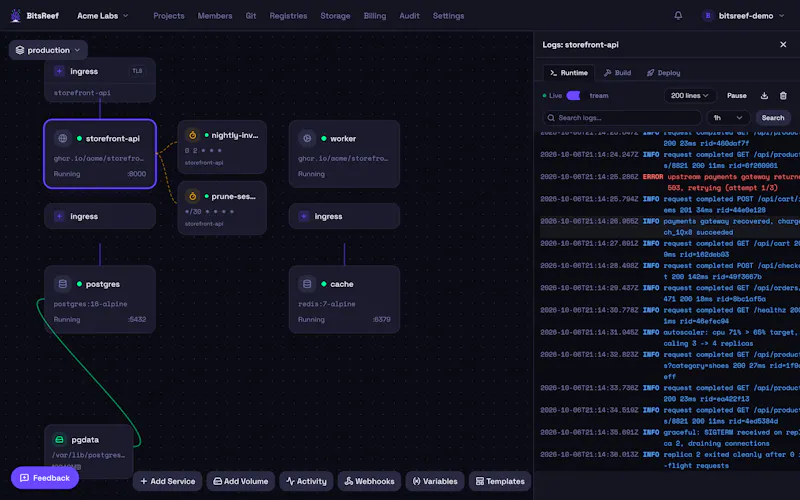
Task: Click the cron icon on prune-ses node
Action: 192,196
